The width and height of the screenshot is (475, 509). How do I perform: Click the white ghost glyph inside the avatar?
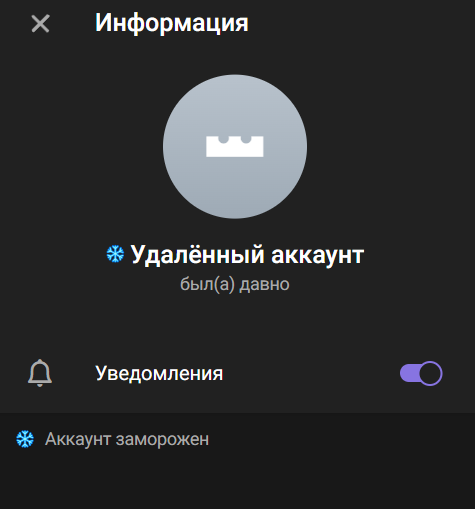(x=235, y=146)
